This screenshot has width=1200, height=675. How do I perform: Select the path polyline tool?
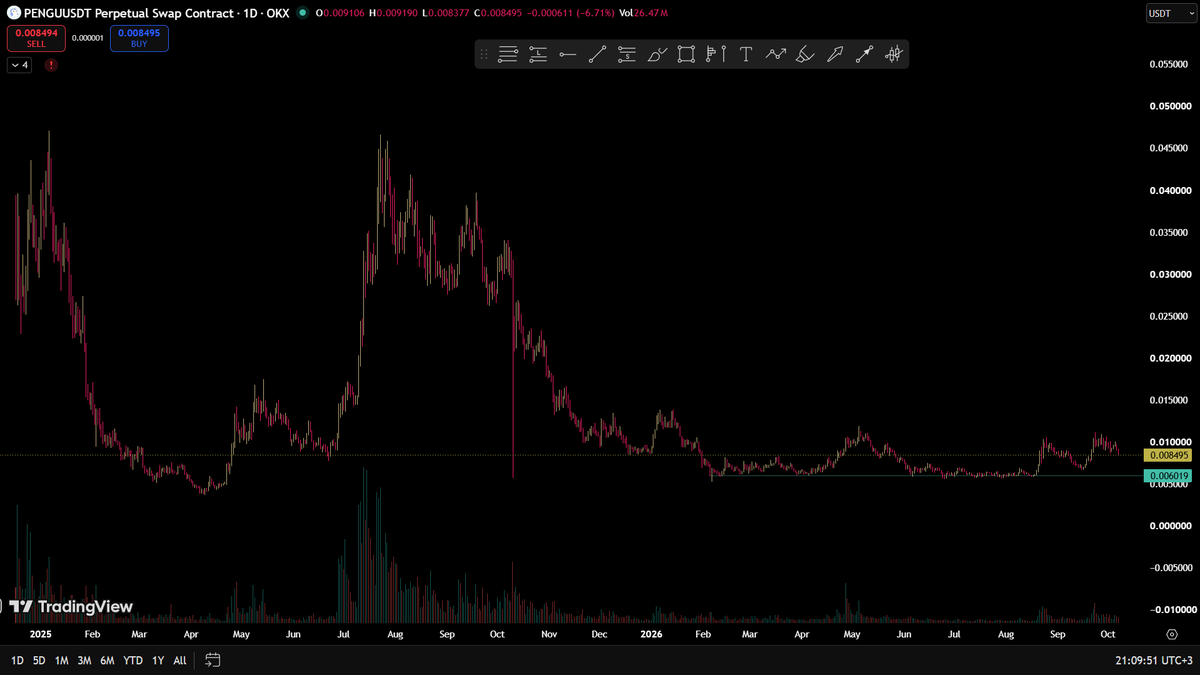pos(776,54)
